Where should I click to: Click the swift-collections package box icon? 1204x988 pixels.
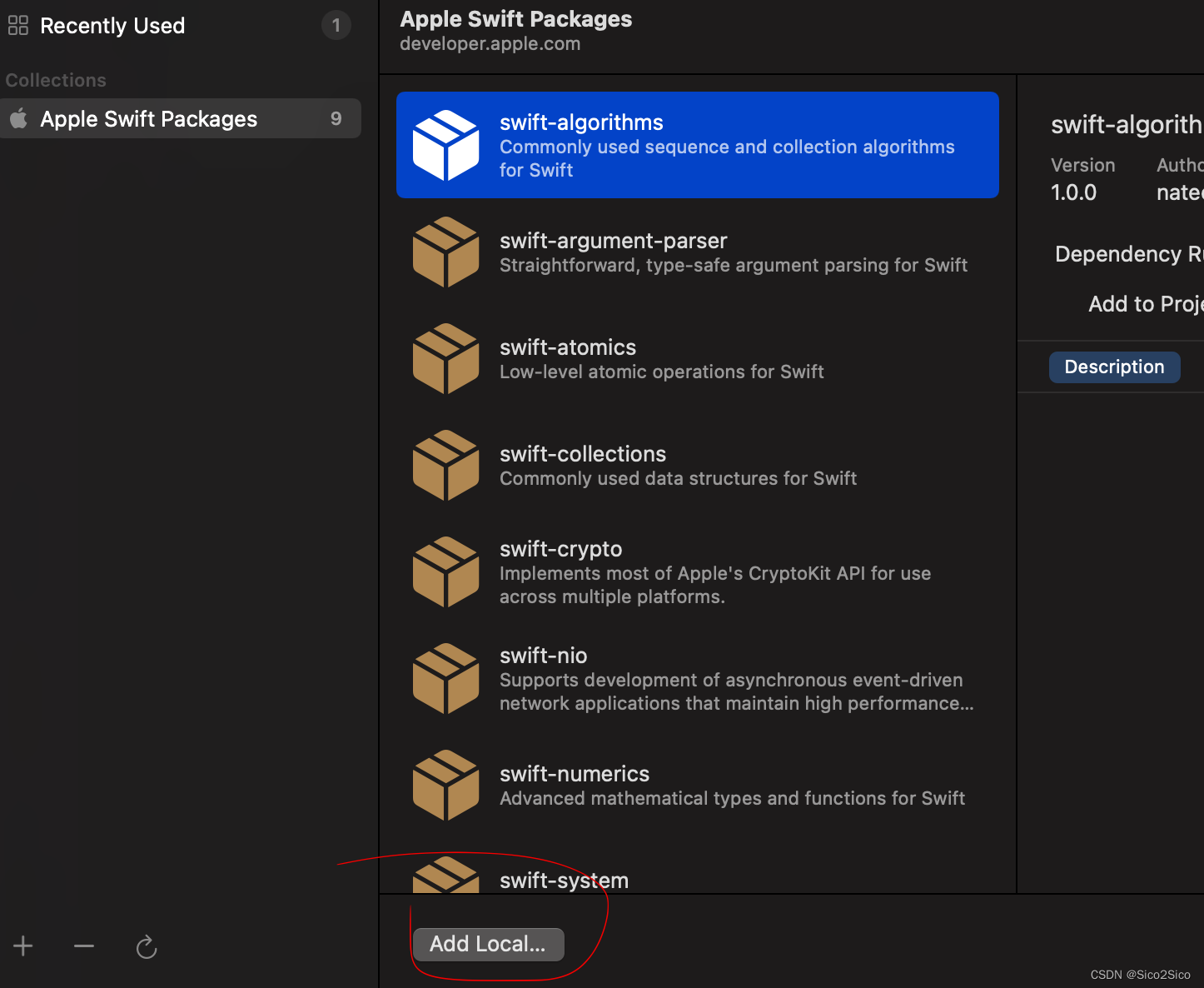coord(446,465)
